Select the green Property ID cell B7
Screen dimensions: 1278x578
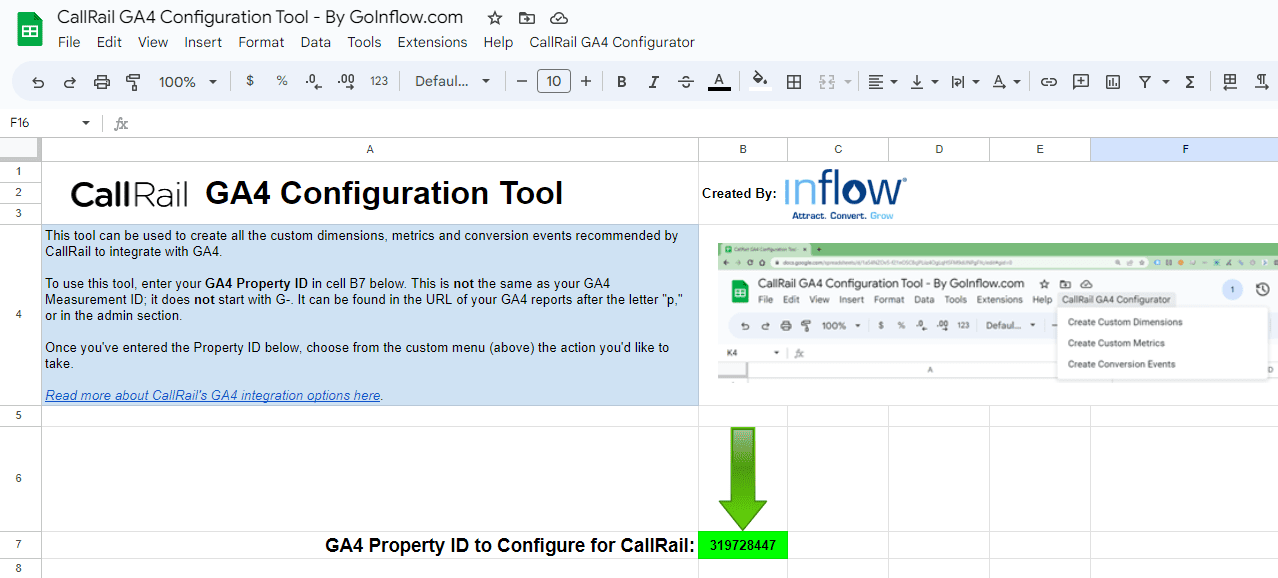[742, 545]
